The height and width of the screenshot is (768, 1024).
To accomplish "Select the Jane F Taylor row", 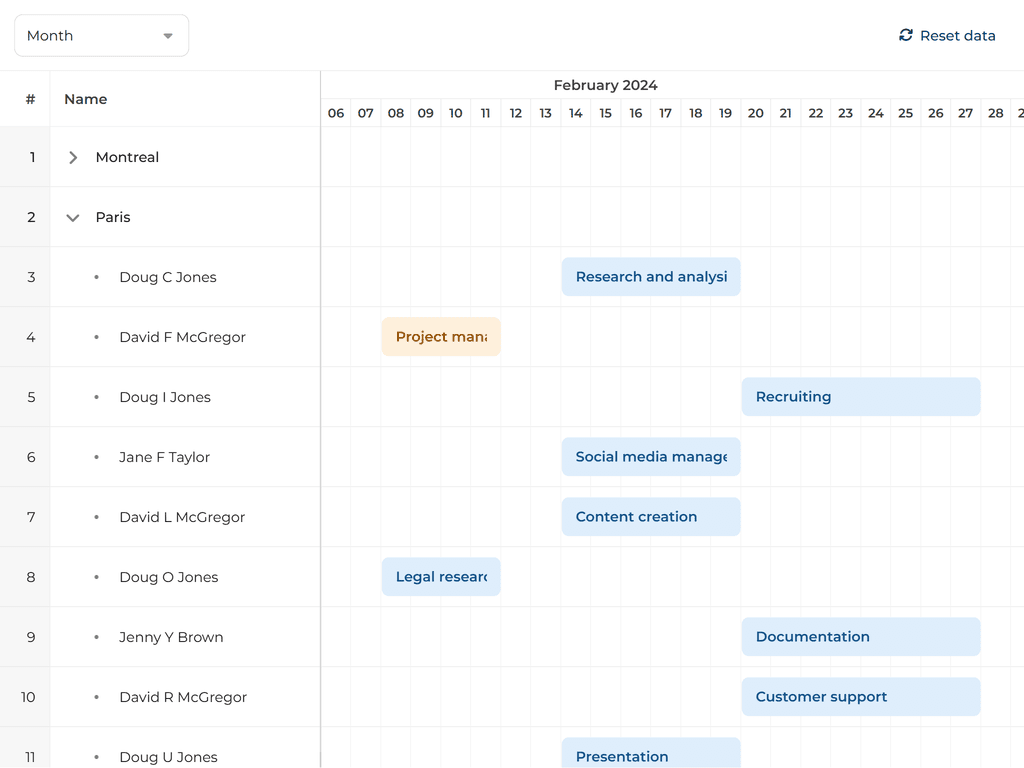I will 164,457.
